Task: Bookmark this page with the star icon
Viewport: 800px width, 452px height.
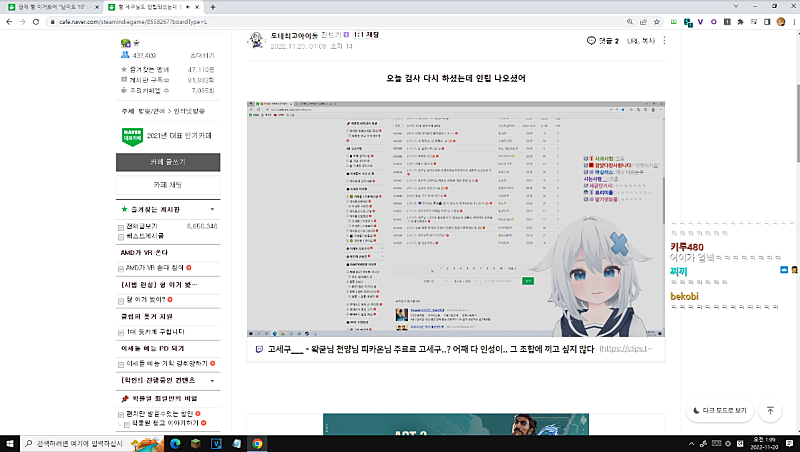Action: click(657, 22)
